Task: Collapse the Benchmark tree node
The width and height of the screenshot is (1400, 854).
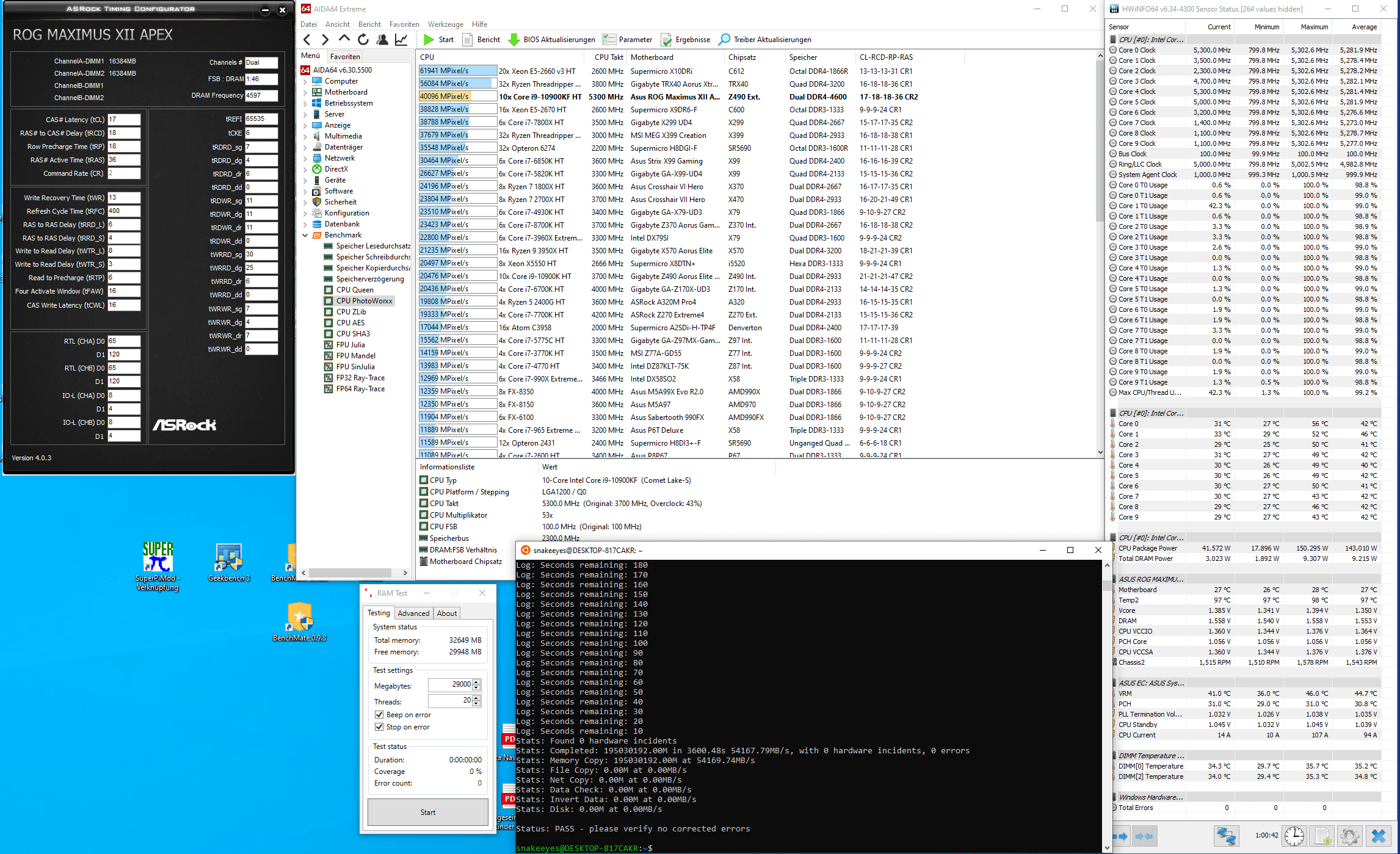Action: 305,235
